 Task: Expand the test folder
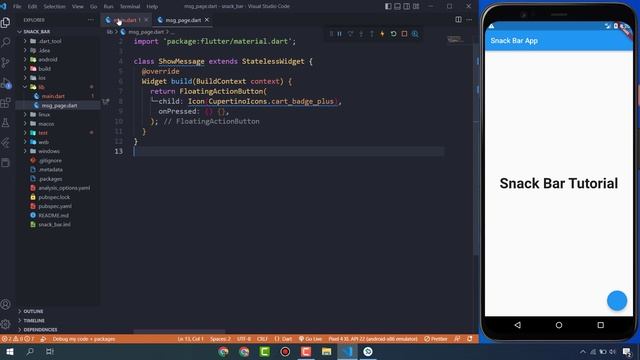coord(43,133)
